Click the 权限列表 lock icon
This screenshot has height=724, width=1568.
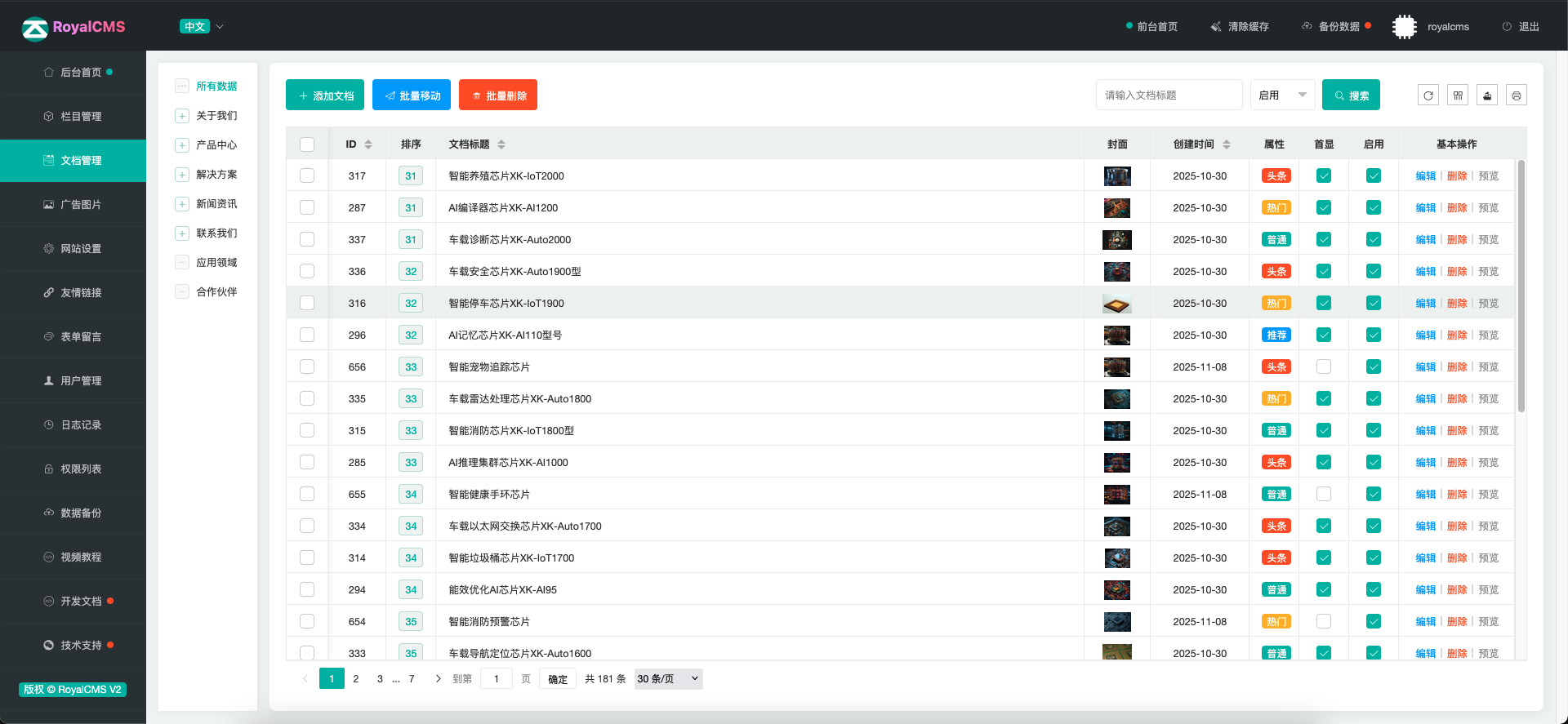[x=49, y=469]
